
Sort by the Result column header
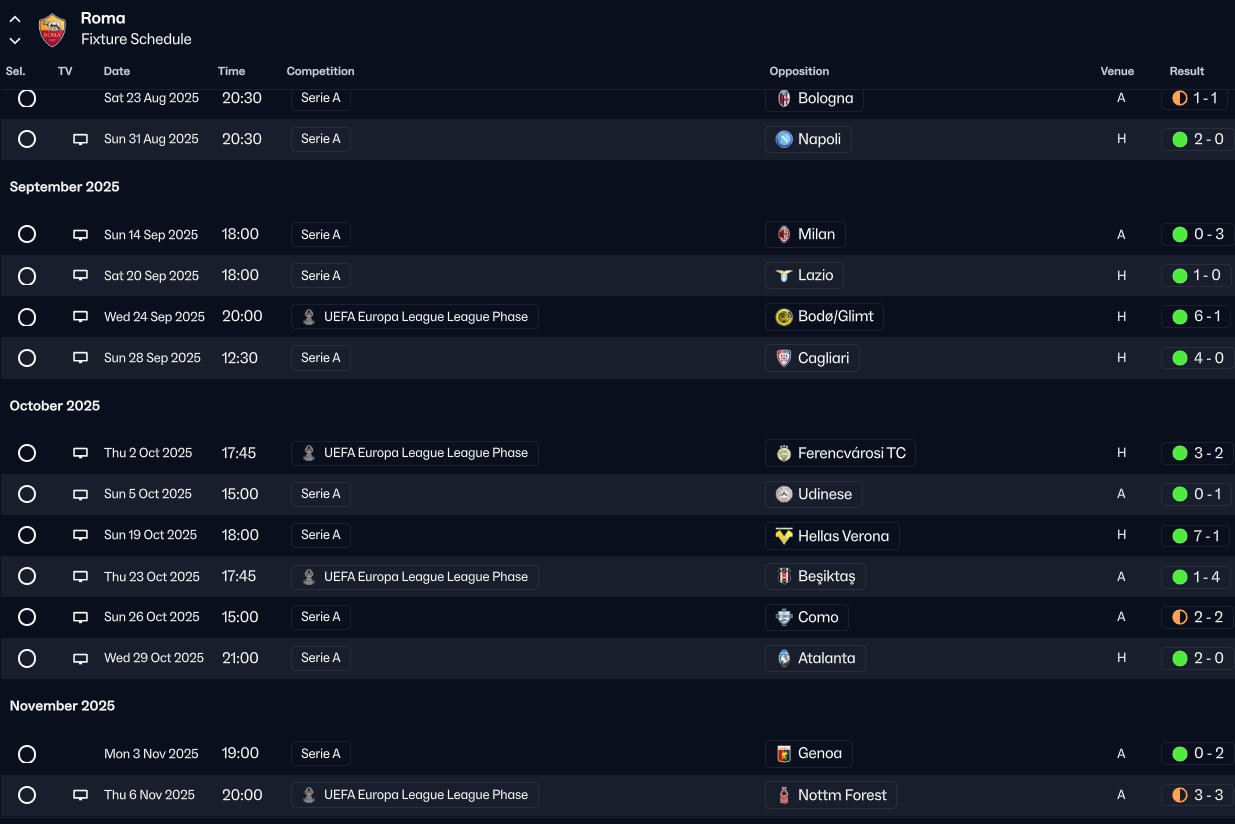pos(1186,71)
